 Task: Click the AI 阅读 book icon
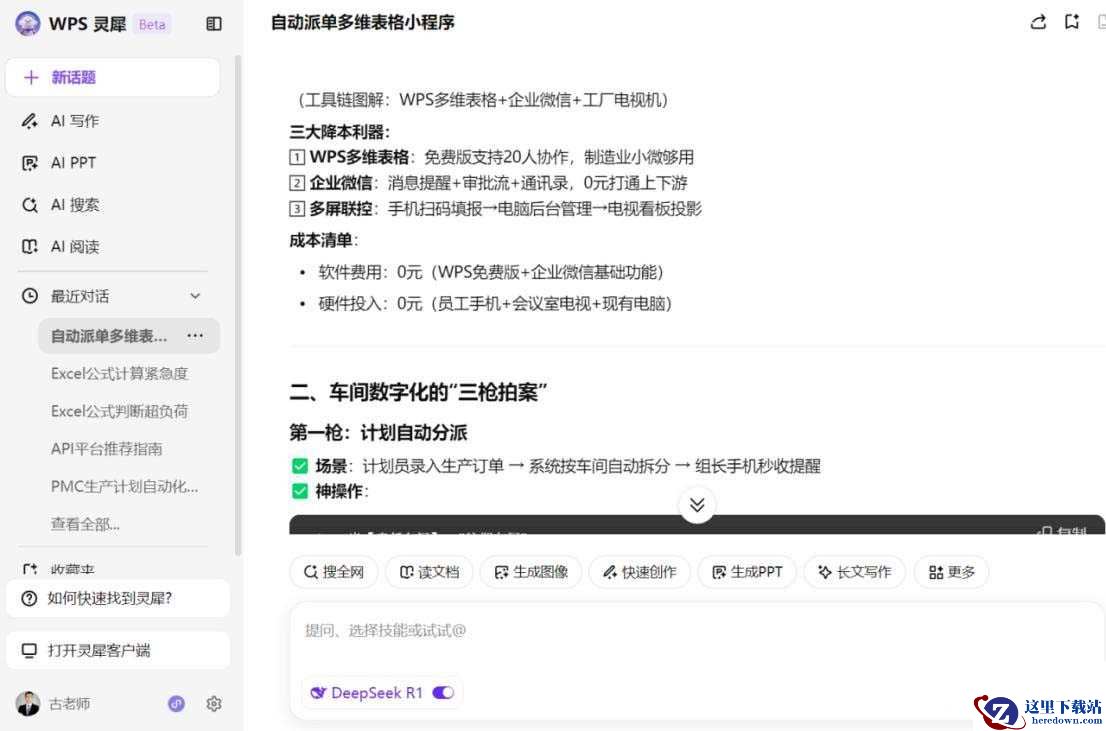(30, 247)
